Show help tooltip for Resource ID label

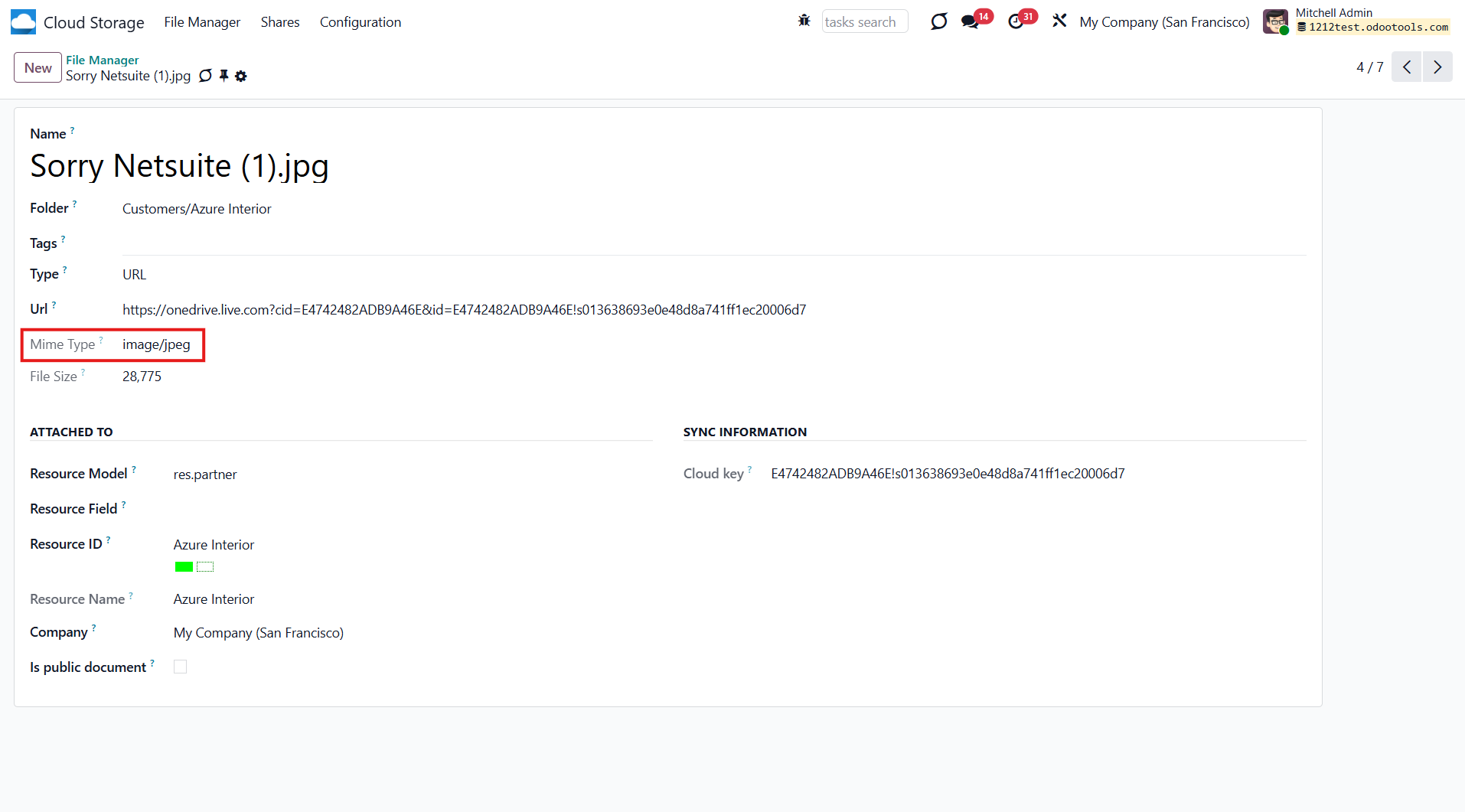[108, 540]
